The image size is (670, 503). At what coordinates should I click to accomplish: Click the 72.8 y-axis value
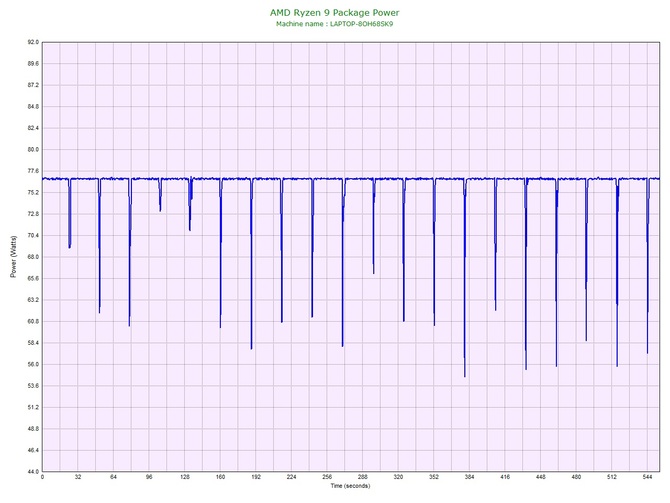click(33, 214)
